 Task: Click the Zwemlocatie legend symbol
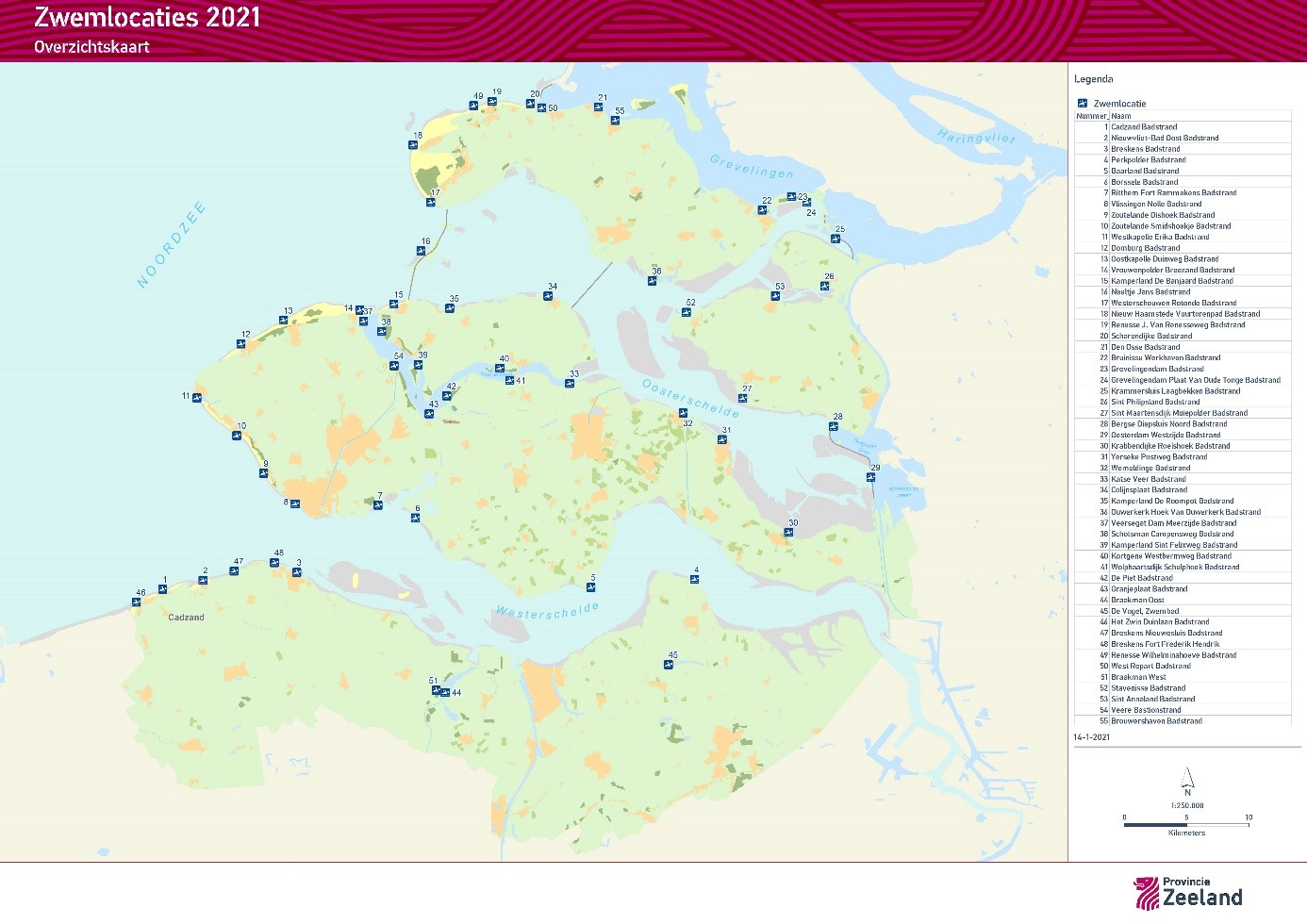1083,104
